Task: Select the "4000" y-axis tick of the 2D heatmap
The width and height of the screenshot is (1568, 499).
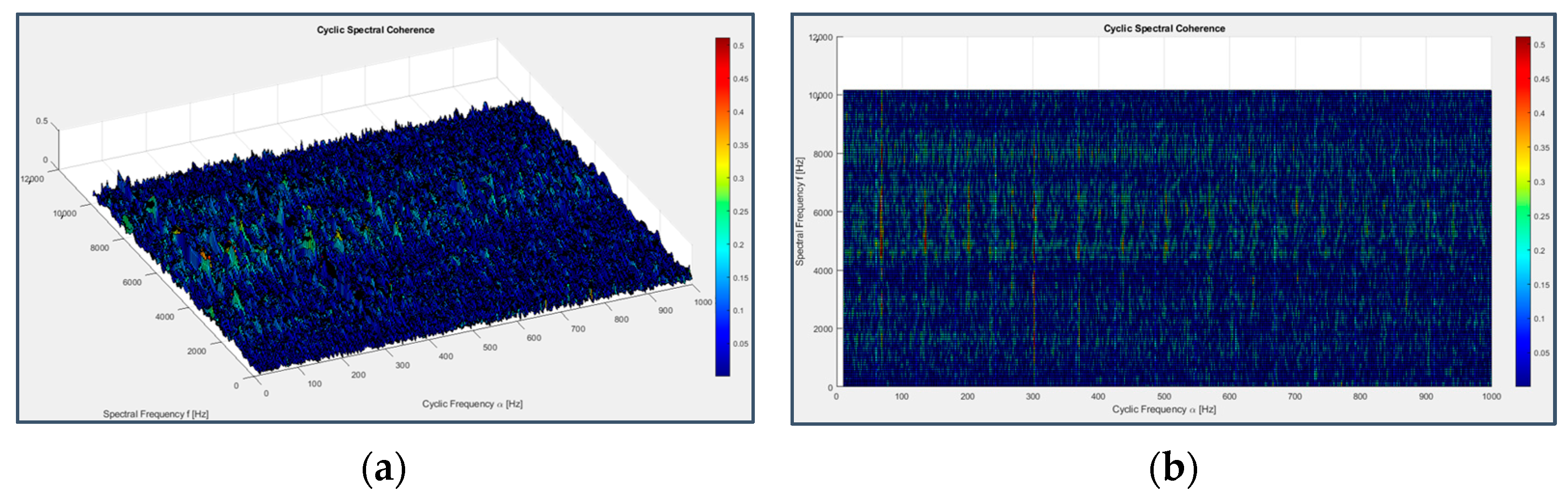Action: pos(823,271)
